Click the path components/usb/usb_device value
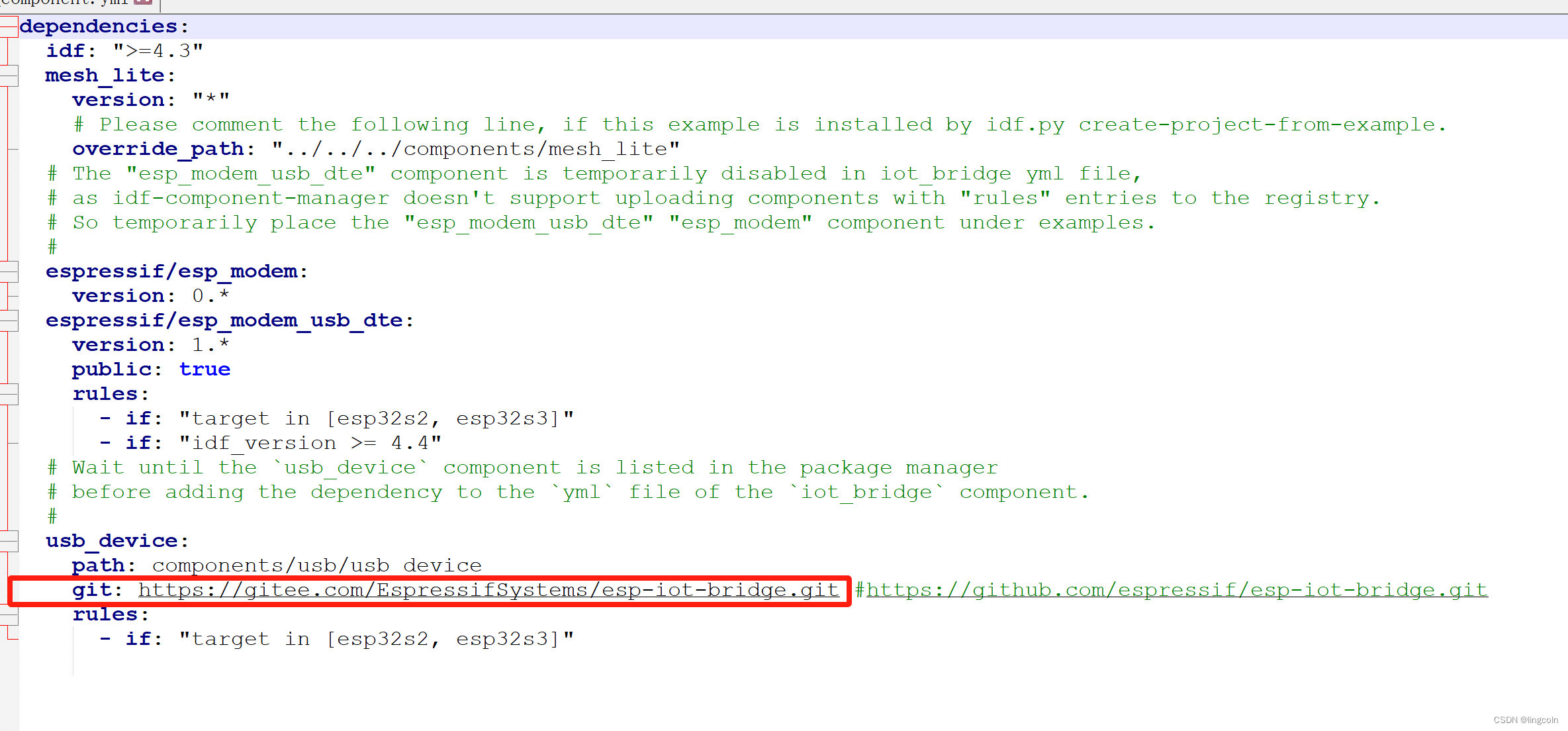 (316, 565)
